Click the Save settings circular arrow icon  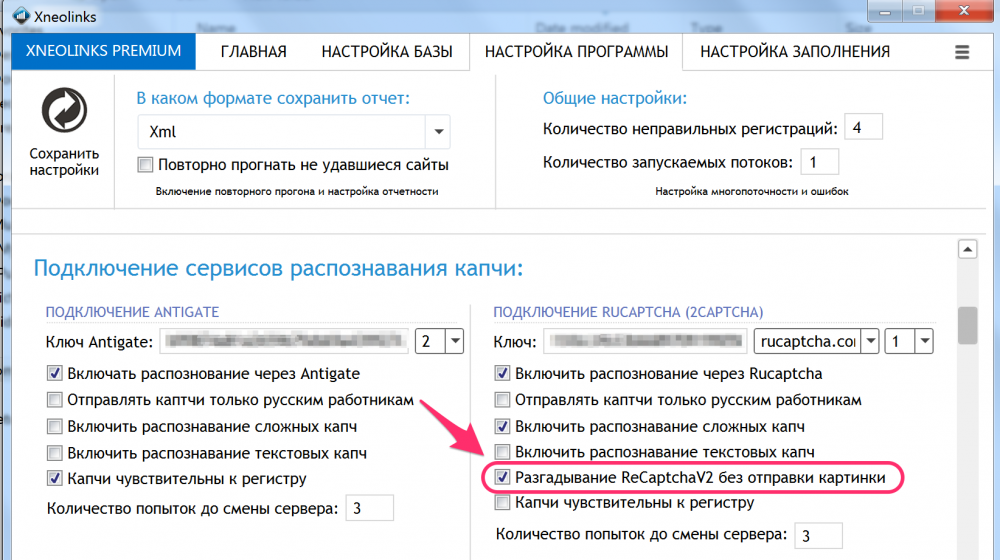click(x=64, y=110)
